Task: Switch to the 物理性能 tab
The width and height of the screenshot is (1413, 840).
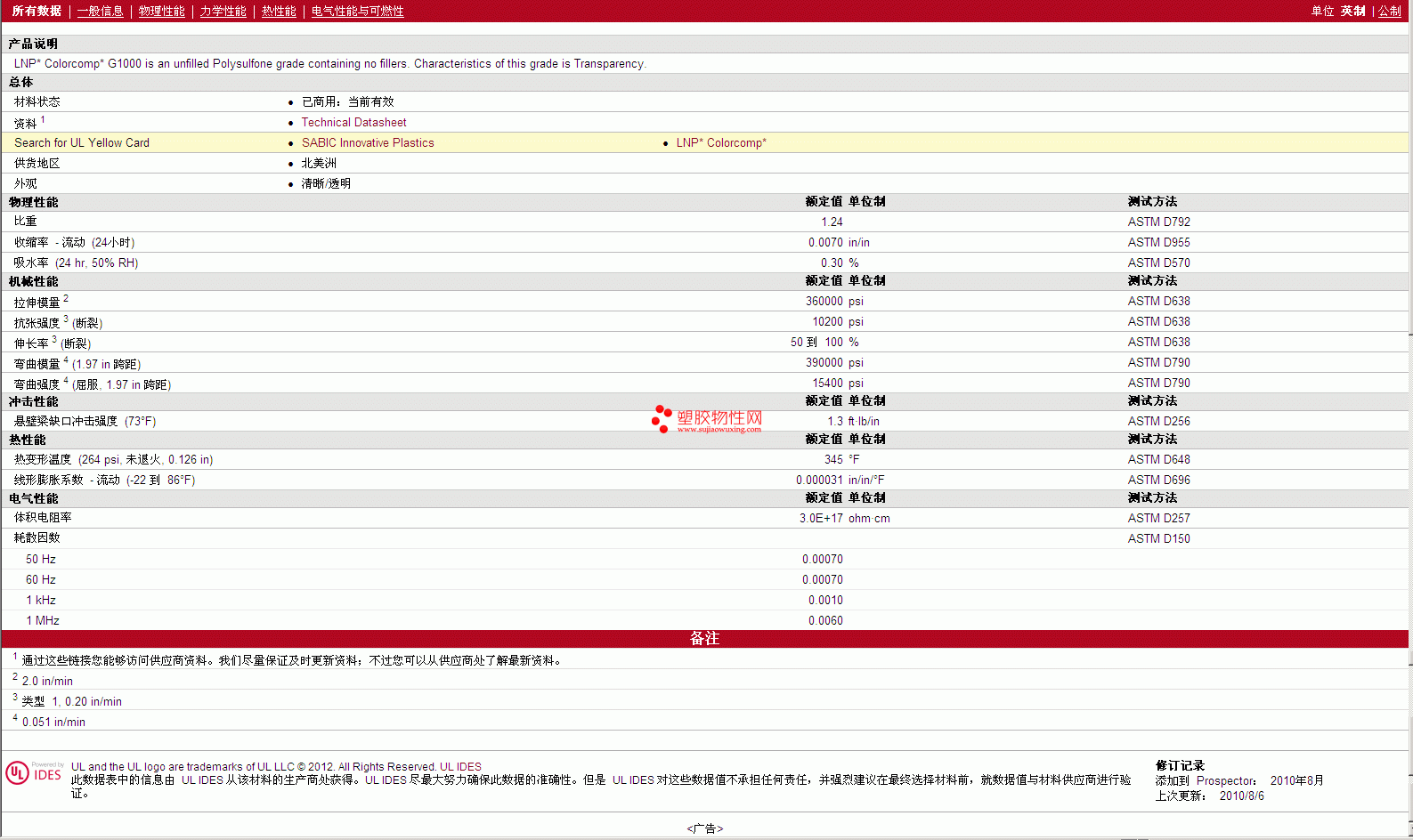Action: coord(161,11)
